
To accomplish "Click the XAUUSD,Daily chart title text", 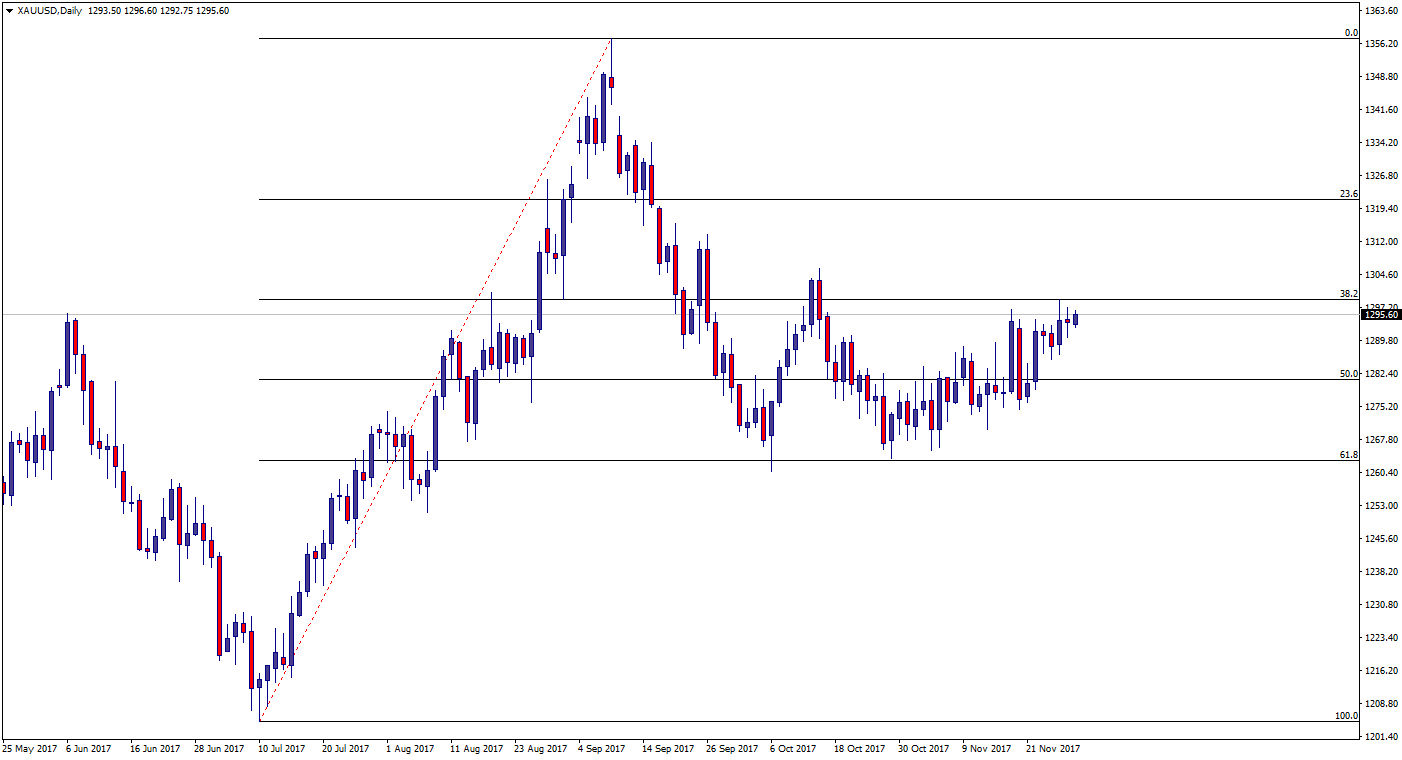I will 50,10.
